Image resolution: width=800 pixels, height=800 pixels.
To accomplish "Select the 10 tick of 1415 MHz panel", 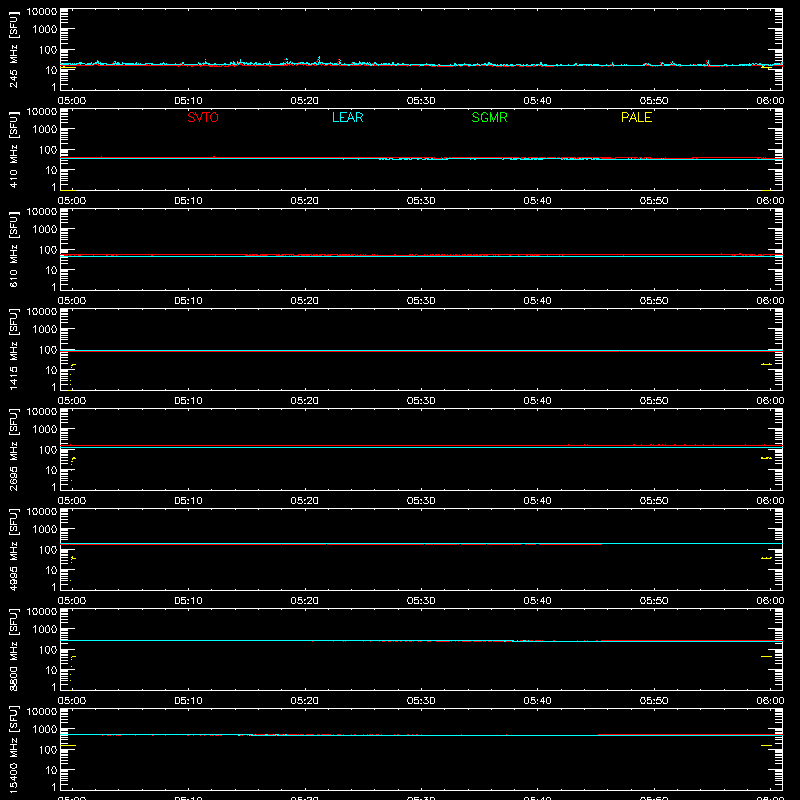I will pos(51,370).
